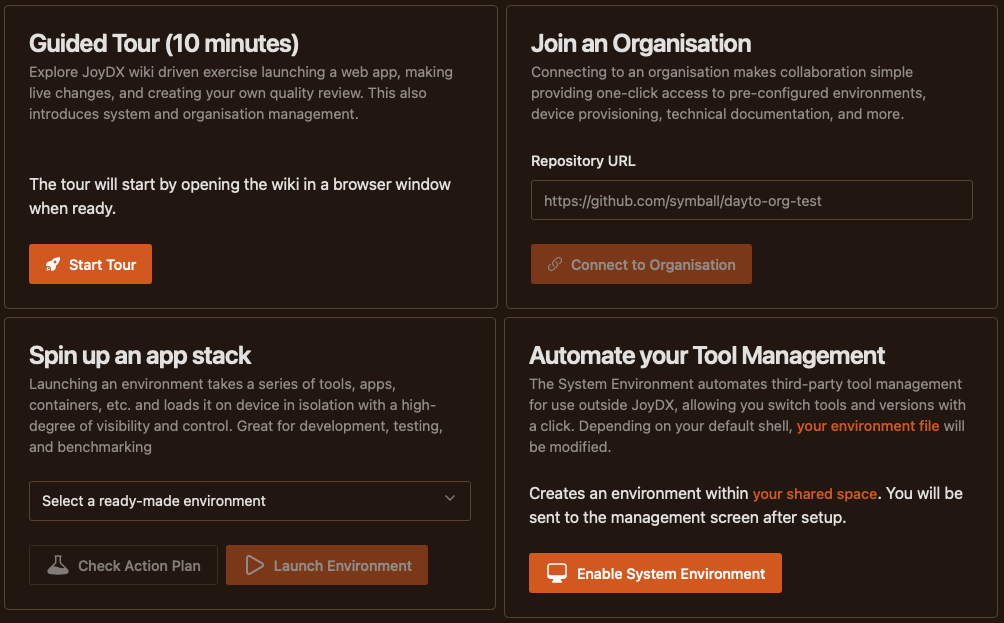Image resolution: width=1004 pixels, height=623 pixels.
Task: Follow the 'your environment file' link
Action: 867,427
